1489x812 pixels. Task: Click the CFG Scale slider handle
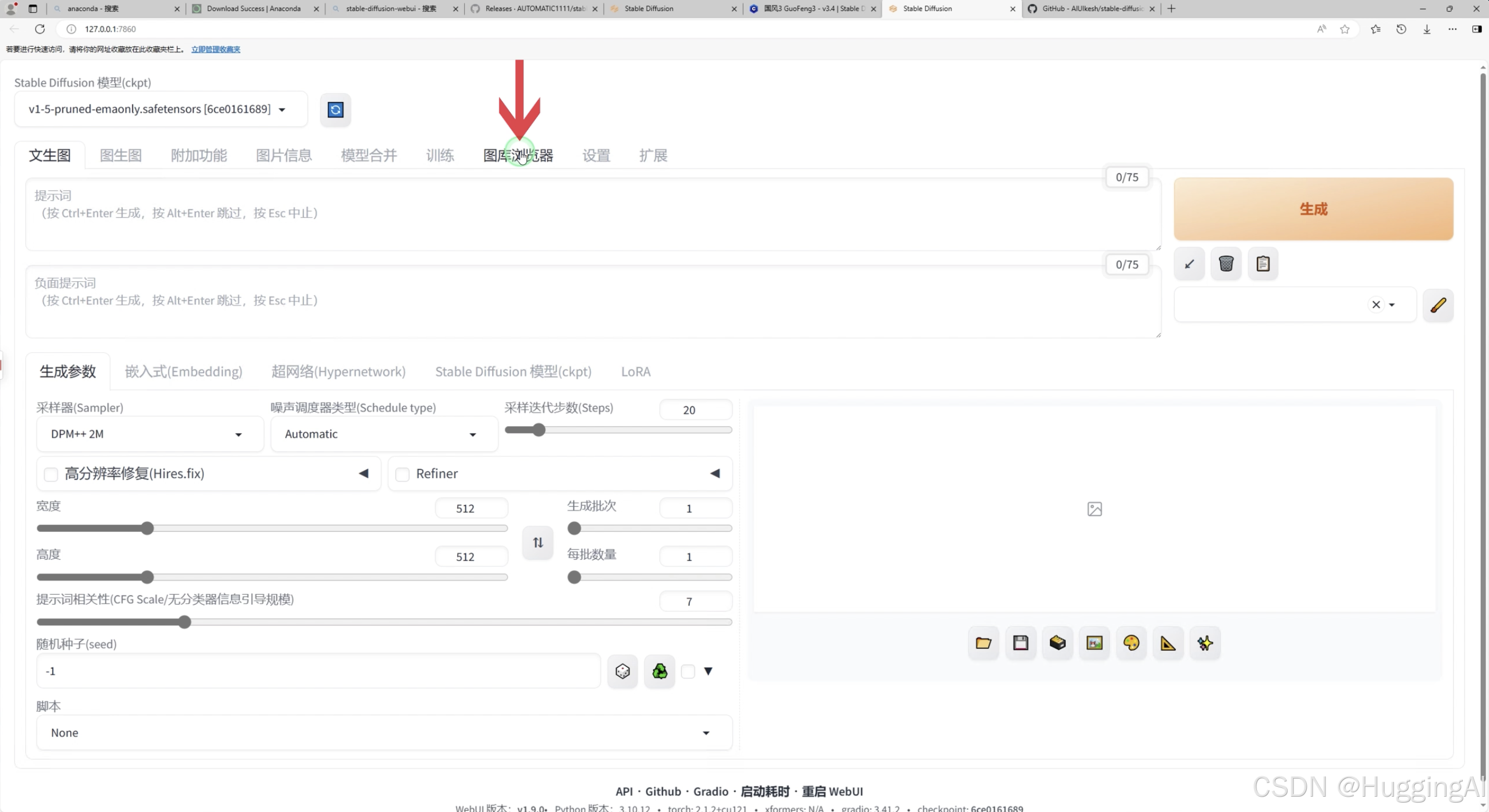click(184, 622)
